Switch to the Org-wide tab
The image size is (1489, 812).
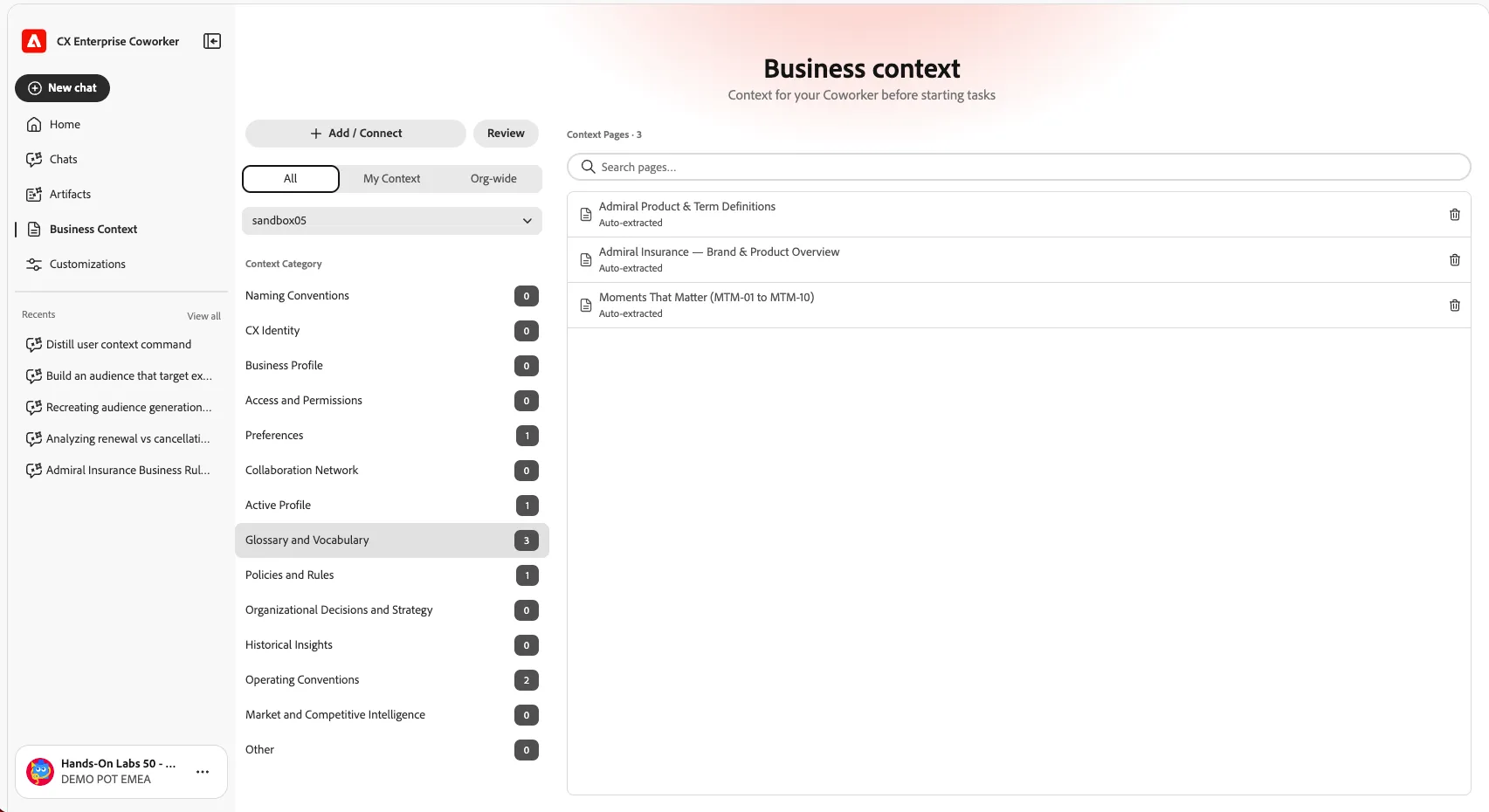point(493,179)
